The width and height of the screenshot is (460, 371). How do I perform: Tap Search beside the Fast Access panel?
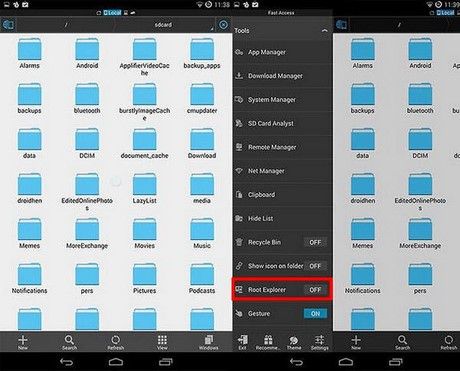point(403,342)
